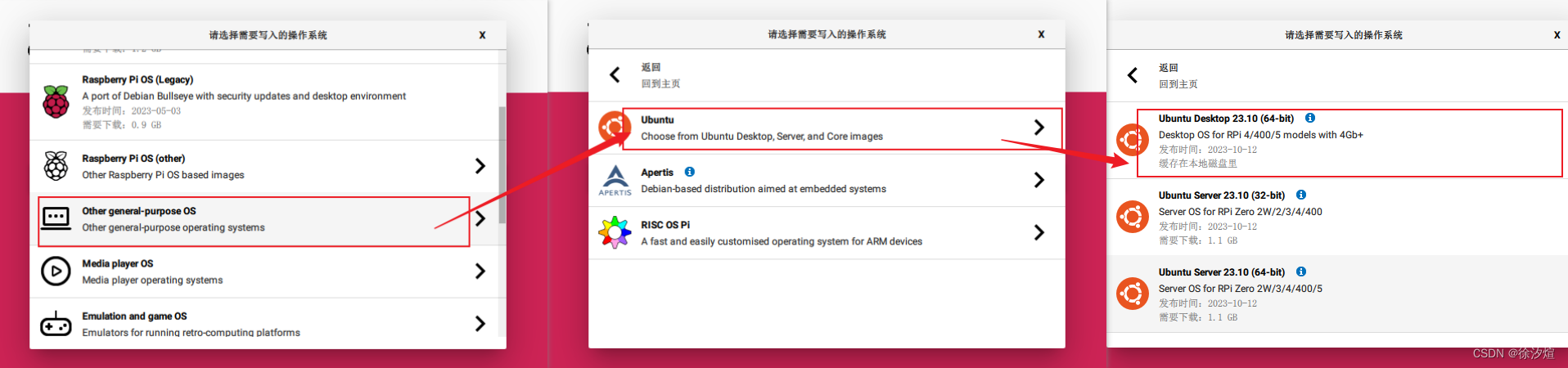Expand Raspberry Pi OS (other) chevron
Viewport: 1568px width, 368px height.
coord(480,166)
